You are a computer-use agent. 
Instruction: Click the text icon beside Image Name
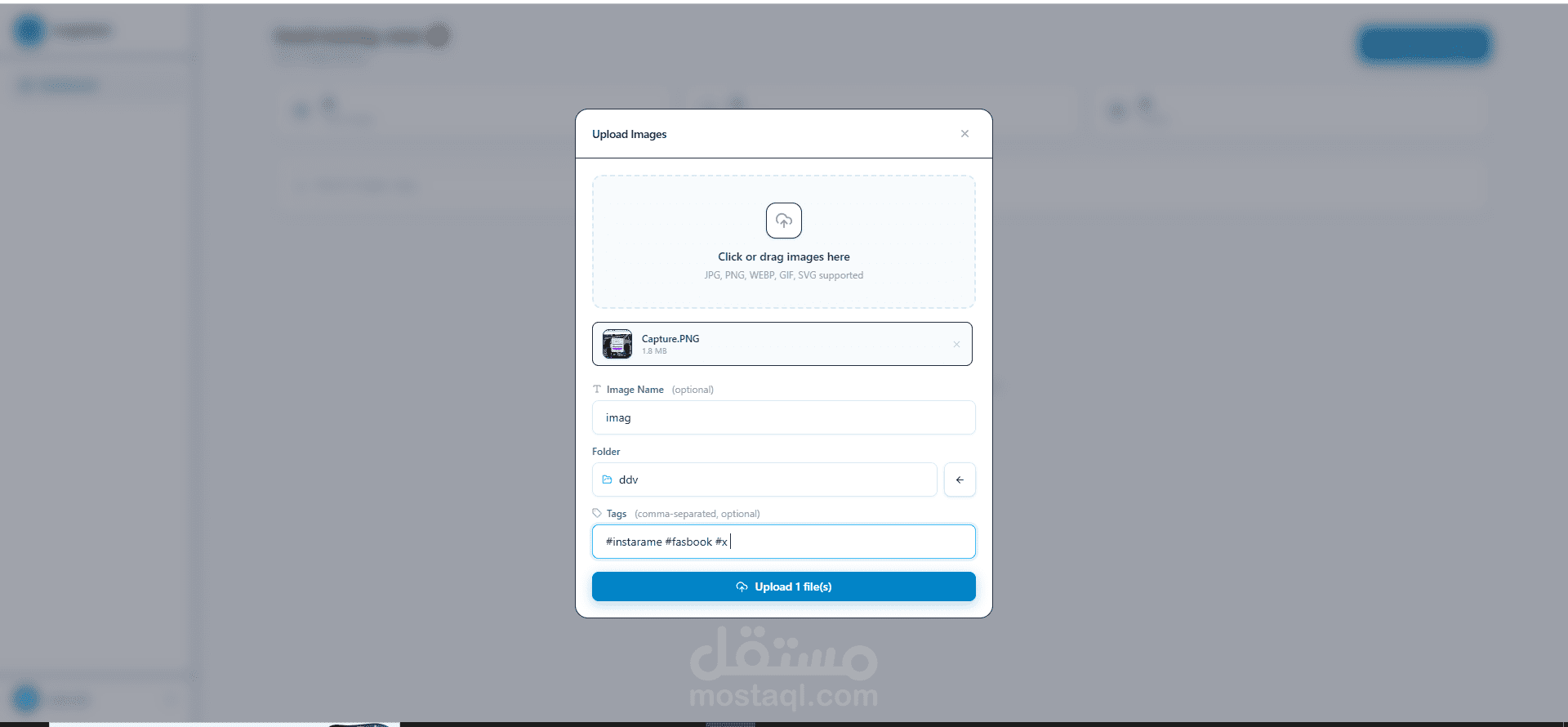pos(597,389)
